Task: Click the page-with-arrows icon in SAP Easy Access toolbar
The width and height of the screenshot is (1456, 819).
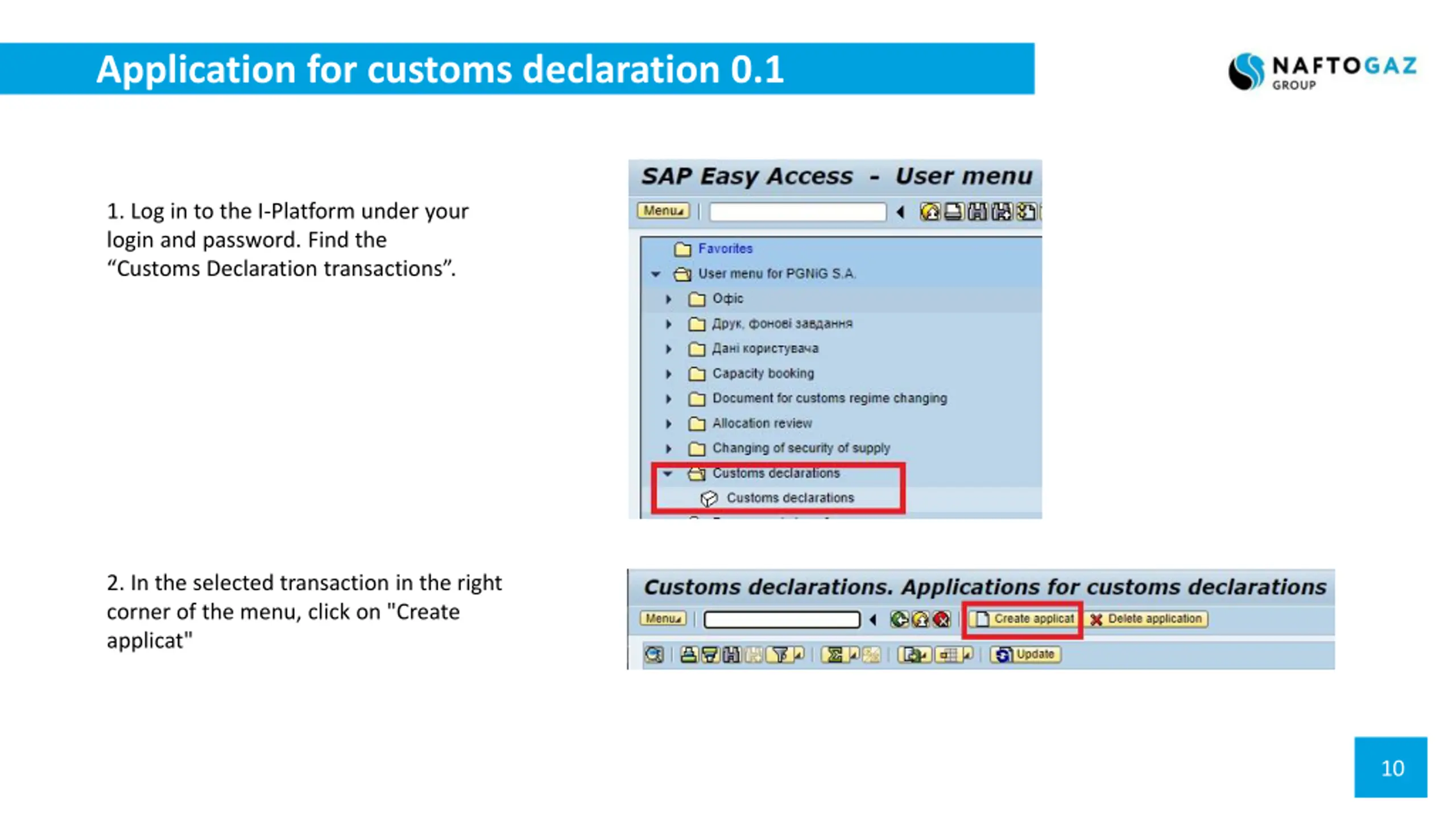Action: (1025, 212)
